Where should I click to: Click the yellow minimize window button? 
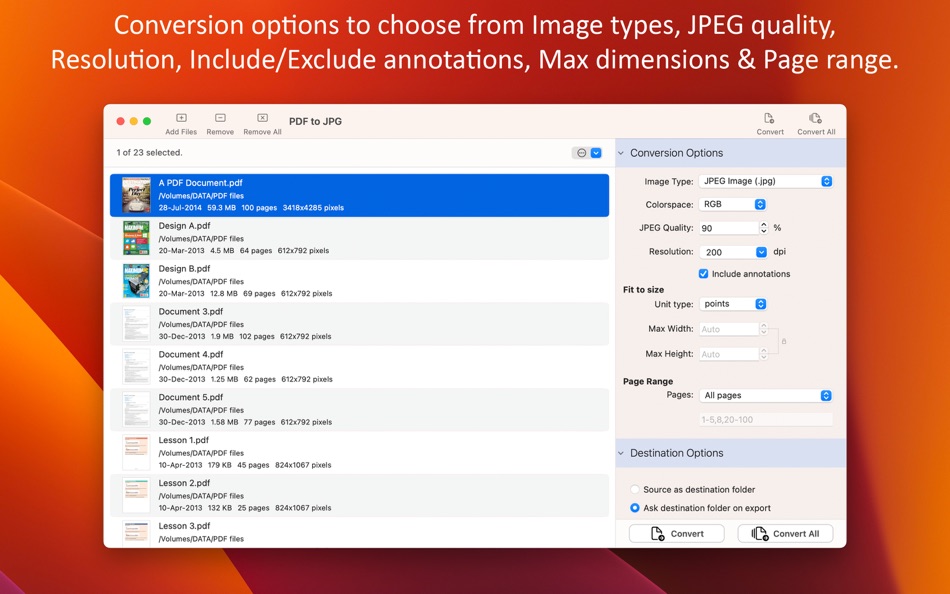coord(134,121)
